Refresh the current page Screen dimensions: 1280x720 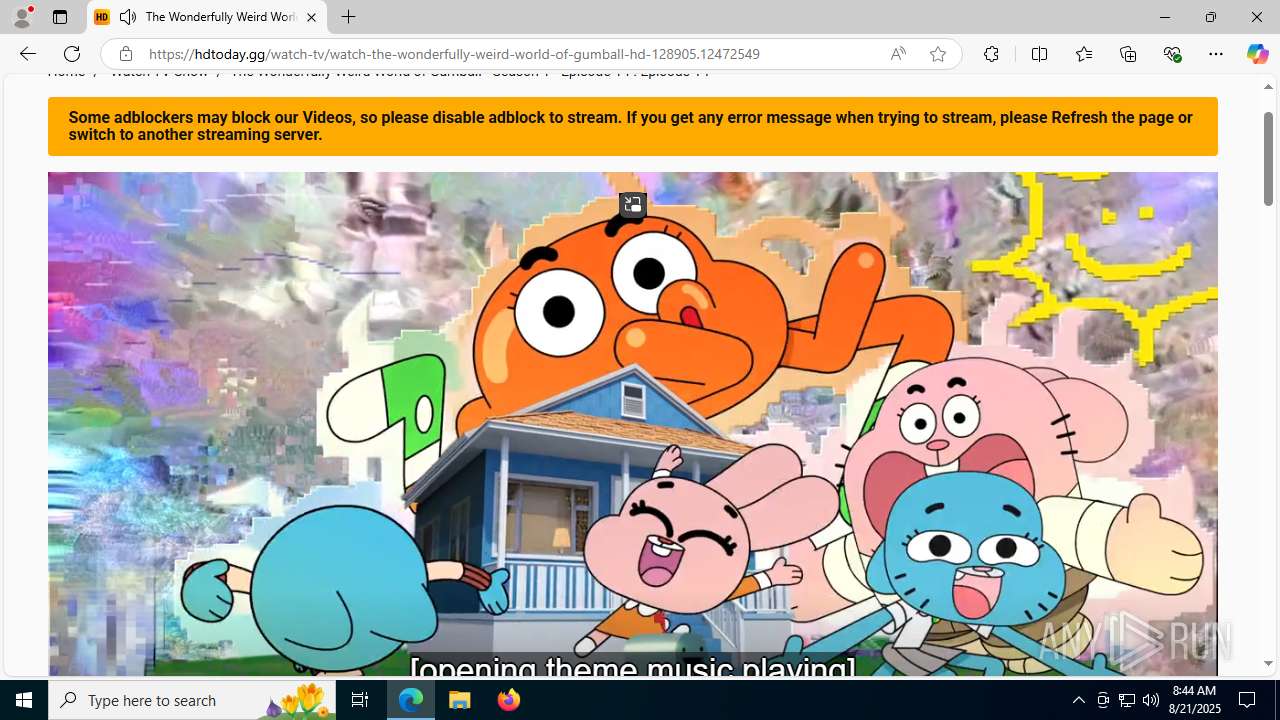pos(72,54)
